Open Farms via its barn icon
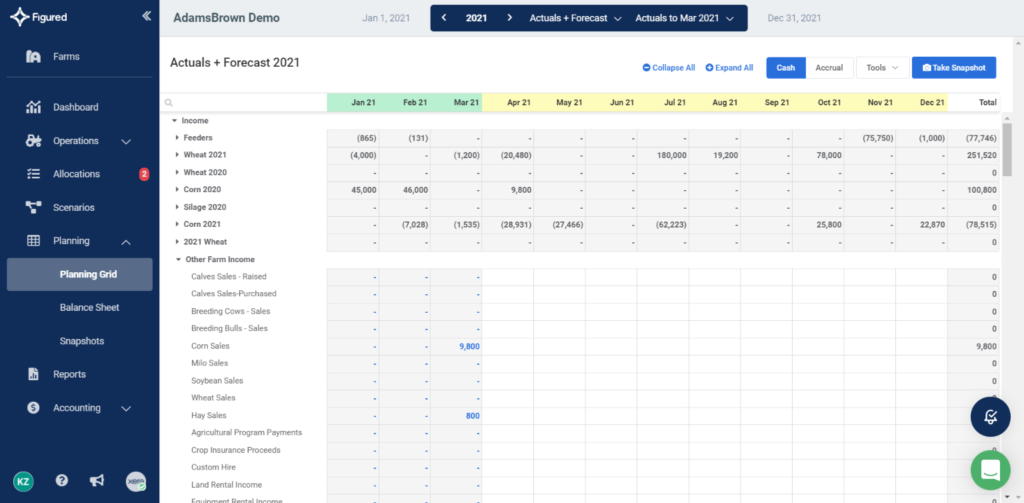 (33, 57)
